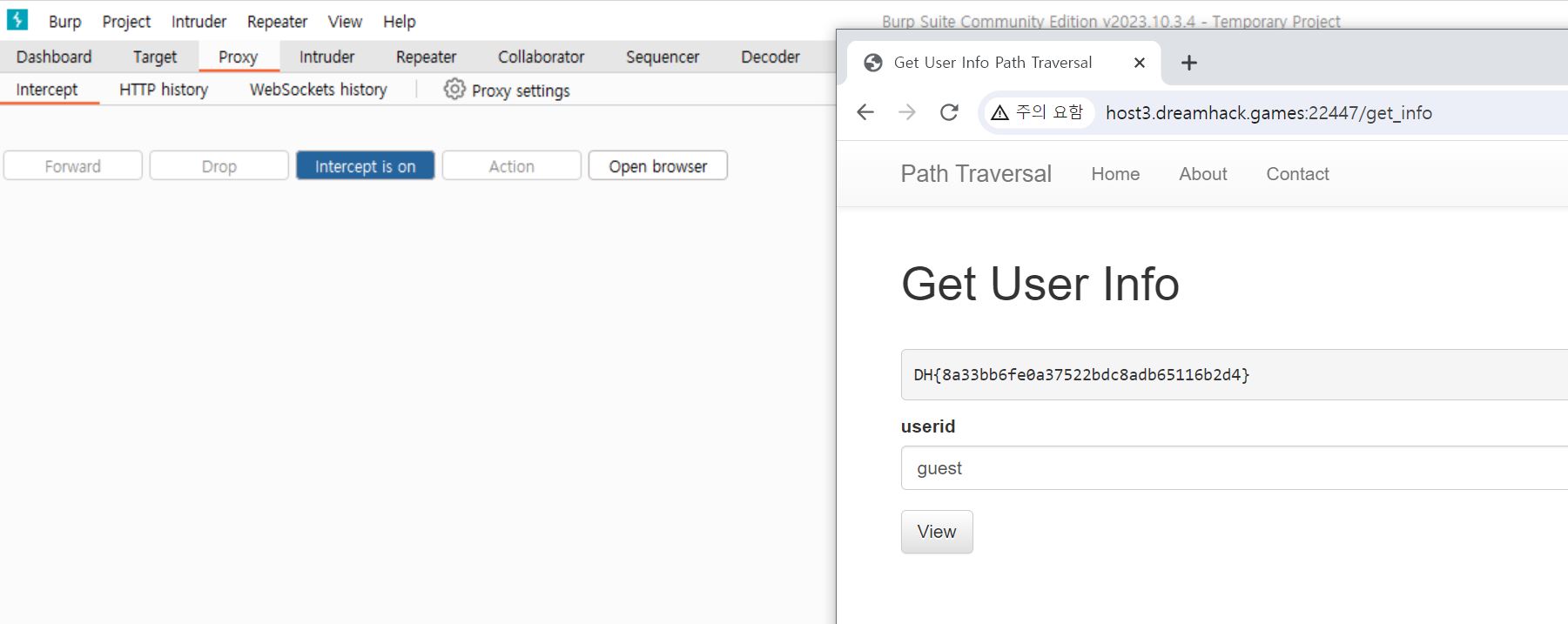Click the security warning triangle icon
1568x624 pixels.
pos(999,113)
